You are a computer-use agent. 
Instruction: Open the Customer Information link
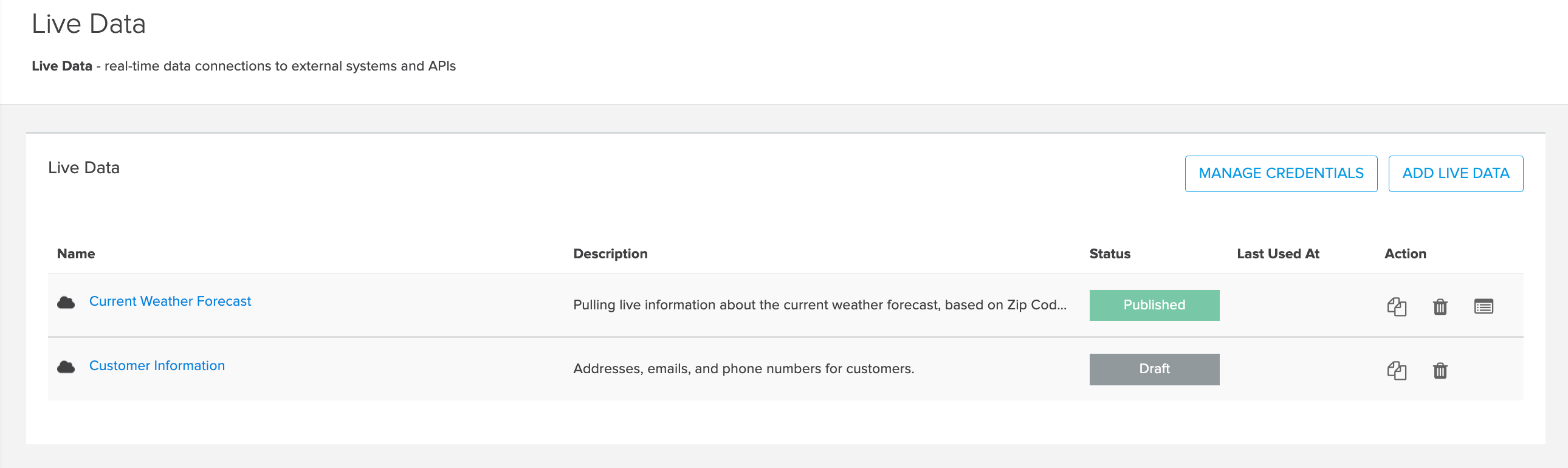(157, 365)
